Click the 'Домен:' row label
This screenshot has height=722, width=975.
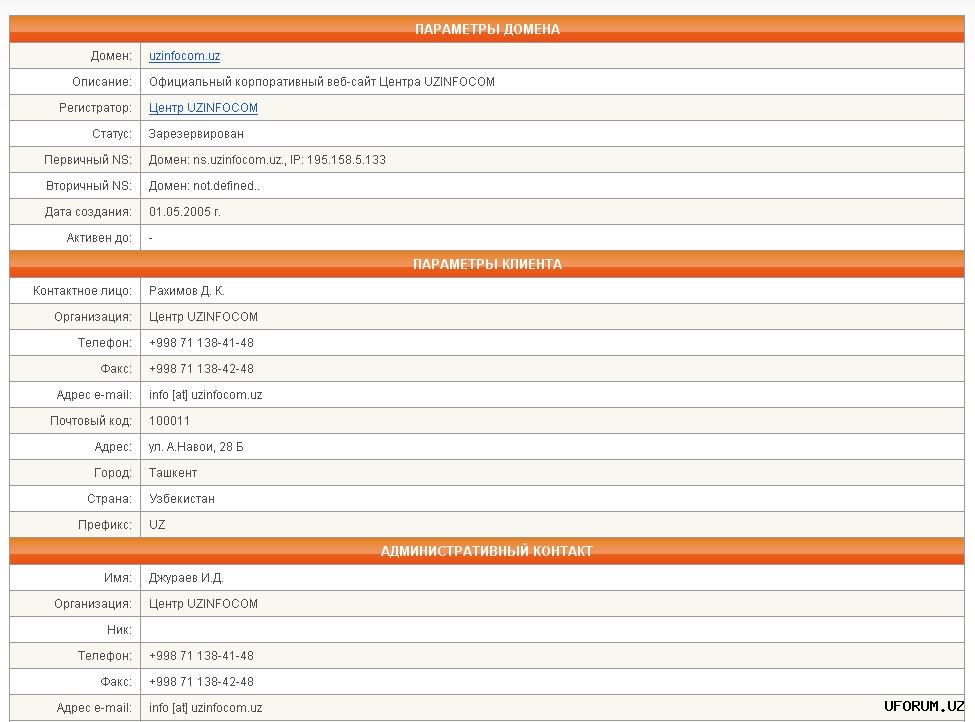pyautogui.click(x=111, y=56)
